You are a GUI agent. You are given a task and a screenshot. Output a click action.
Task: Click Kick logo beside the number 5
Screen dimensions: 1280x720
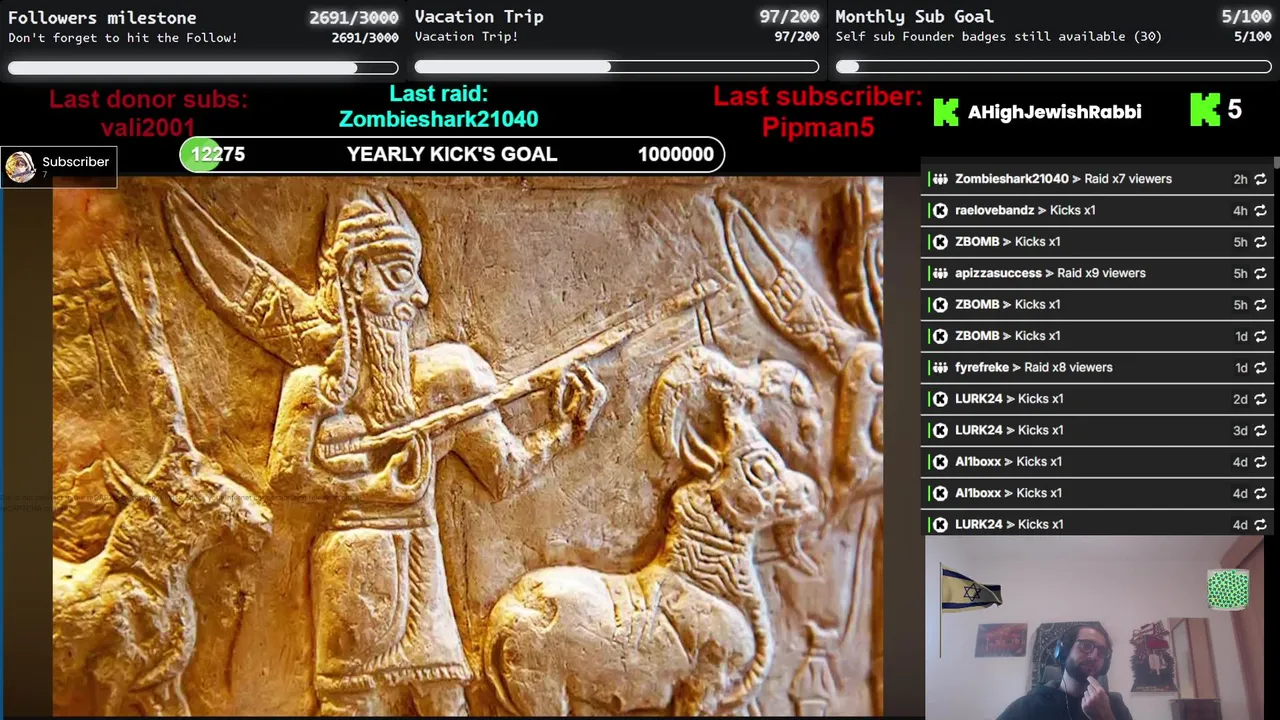coord(1204,110)
